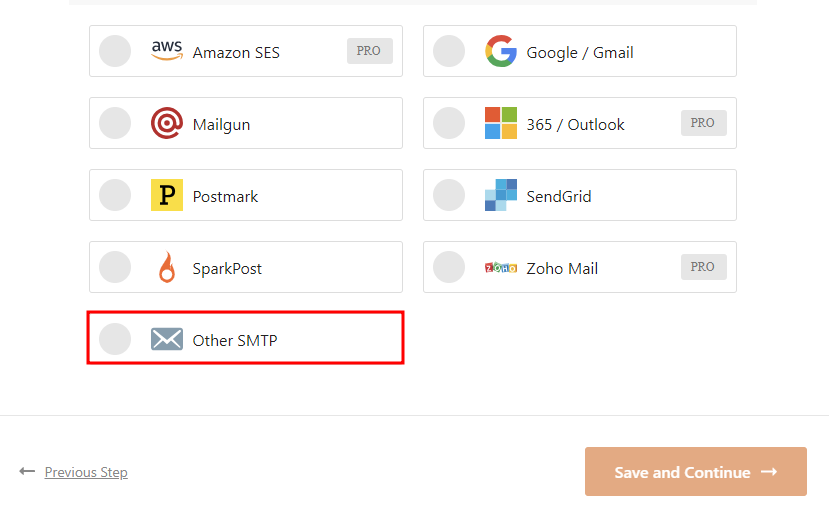Screen dimensions: 829x514
Task: Select the Google / Gmail radio button
Action: point(449,52)
